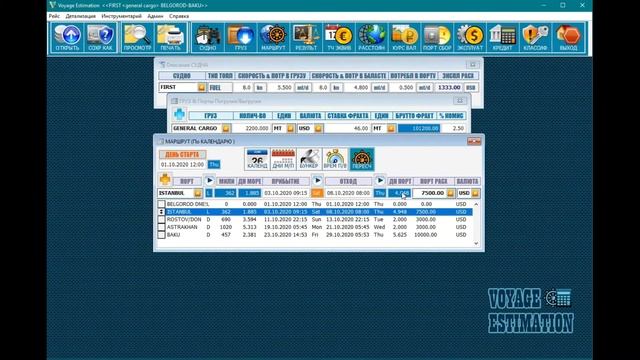Open ISTANBUL port selector dropdown

click(x=198, y=193)
